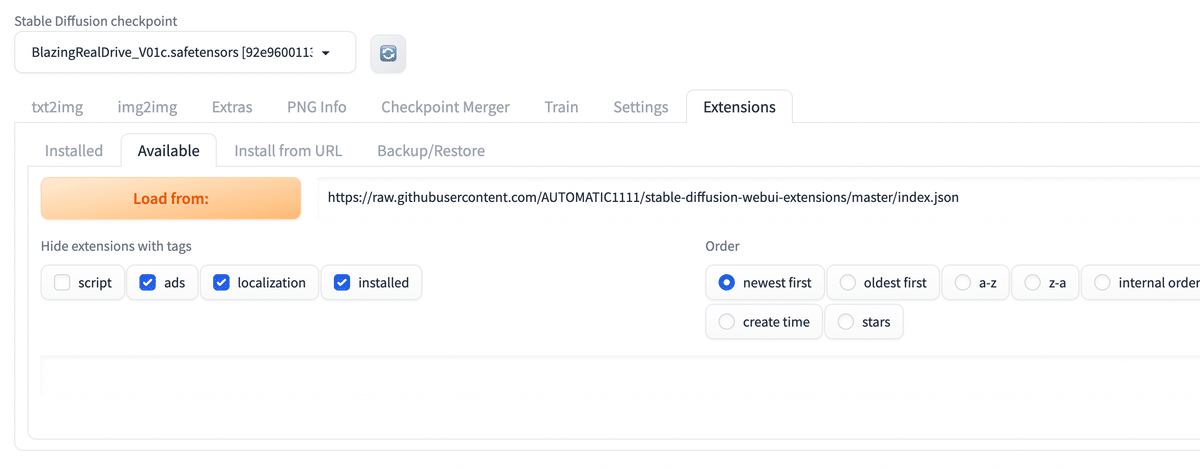Go to the Extras tab
Image resolution: width=1200 pixels, height=469 pixels.
point(232,107)
